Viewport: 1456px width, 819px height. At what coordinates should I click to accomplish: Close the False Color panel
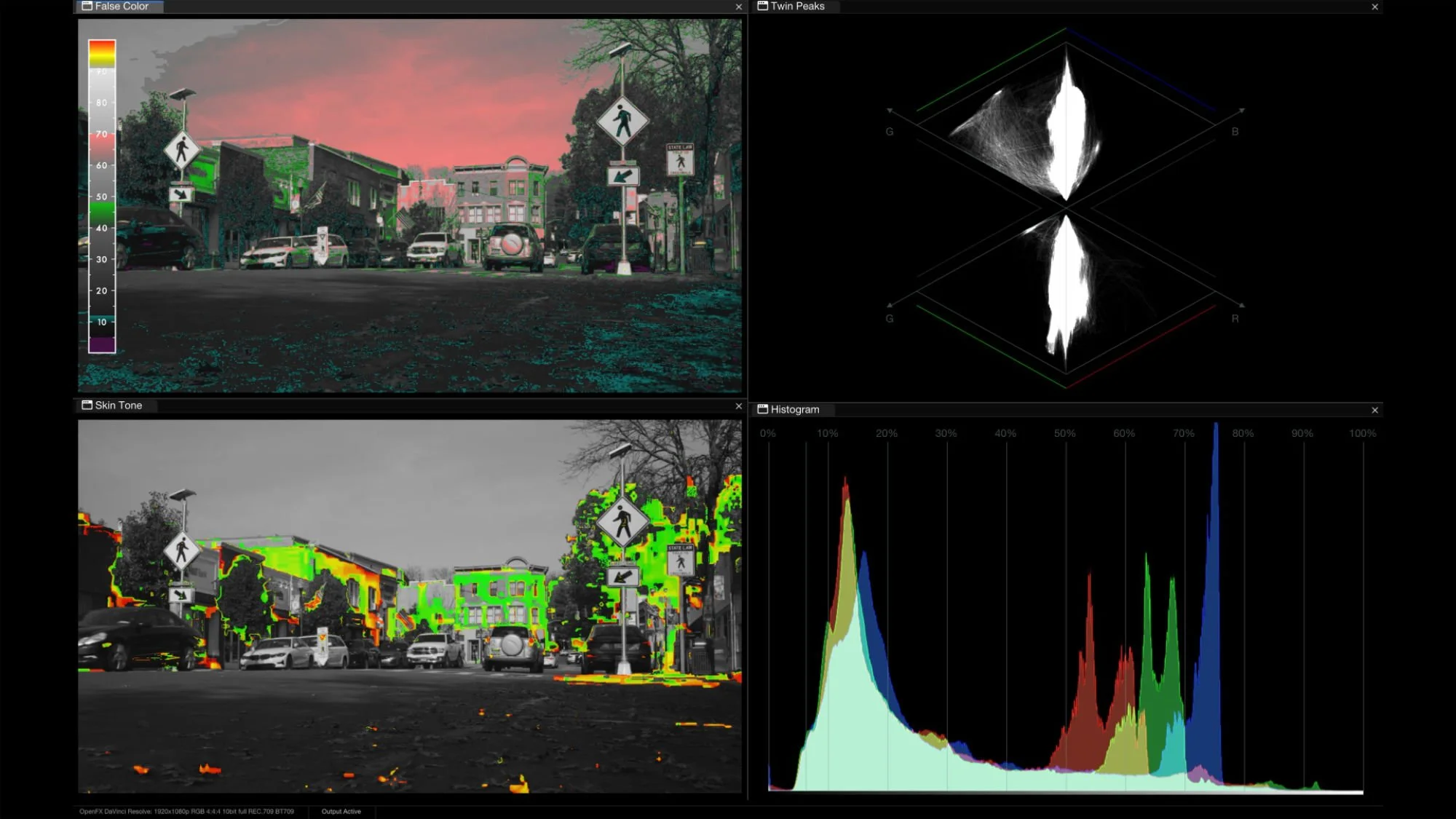[x=738, y=7]
